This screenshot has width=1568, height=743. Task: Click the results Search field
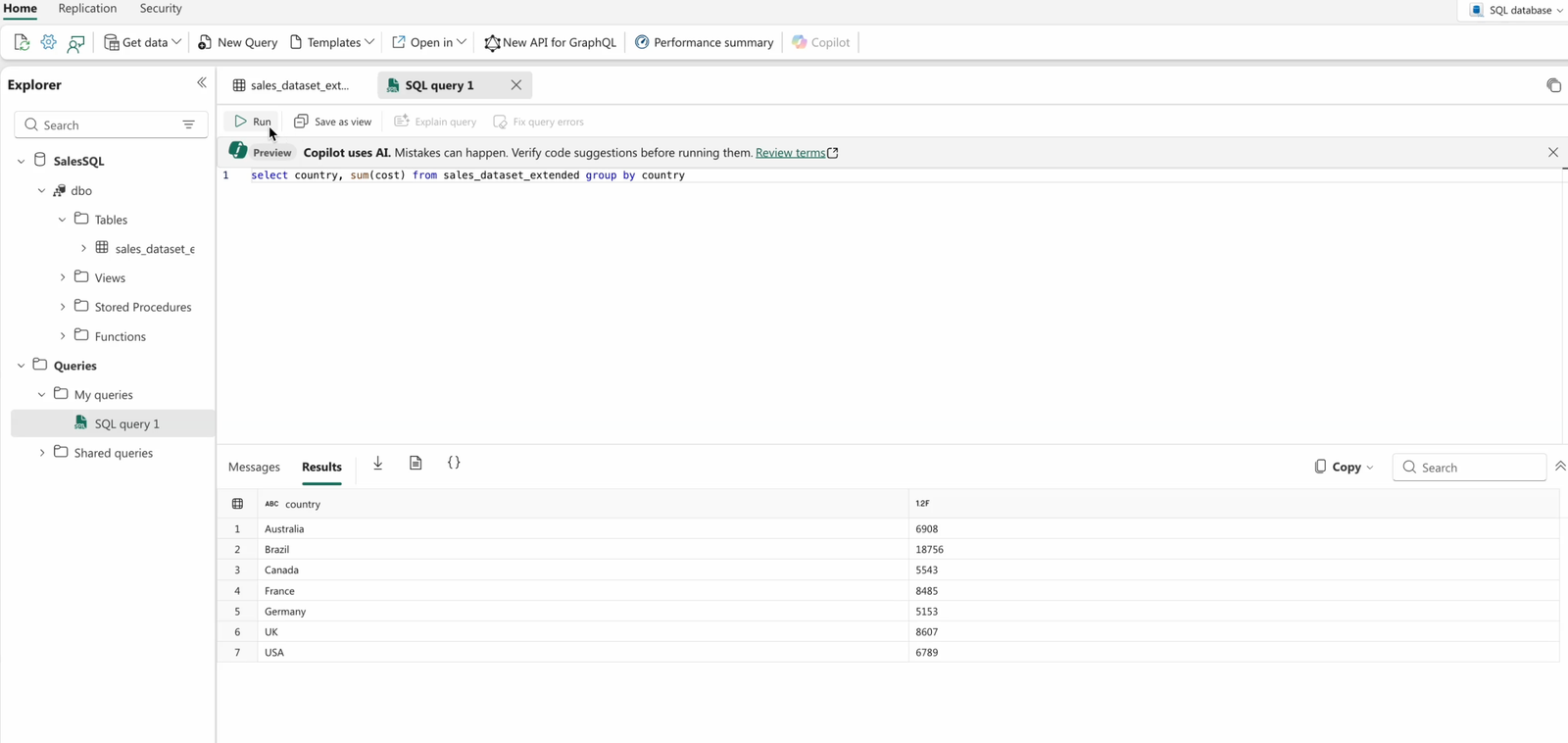1468,468
